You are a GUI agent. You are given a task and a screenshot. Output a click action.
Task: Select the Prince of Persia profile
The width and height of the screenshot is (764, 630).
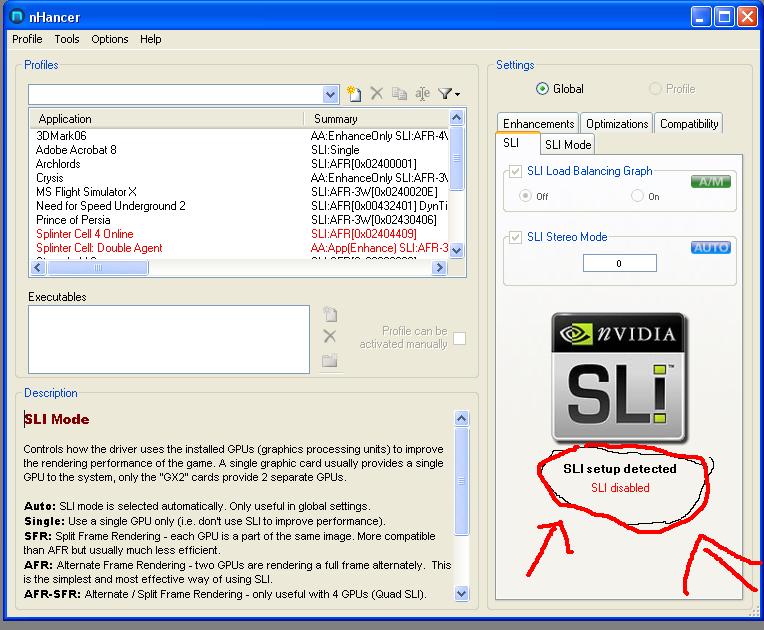click(x=240, y=220)
